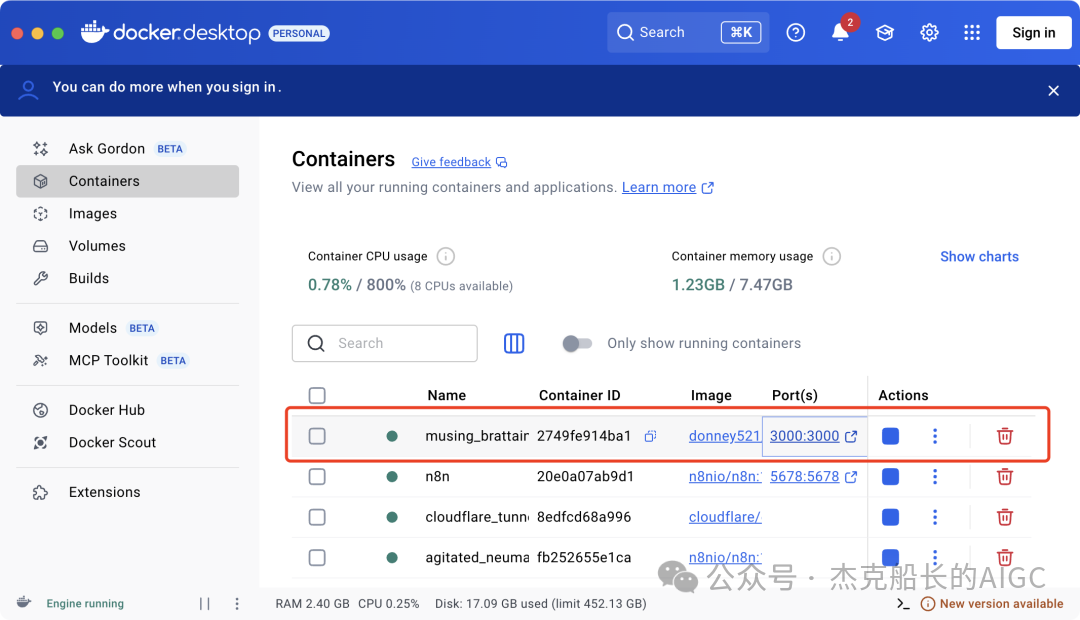Open more actions for n8n container
The height and width of the screenshot is (620, 1080).
click(935, 477)
